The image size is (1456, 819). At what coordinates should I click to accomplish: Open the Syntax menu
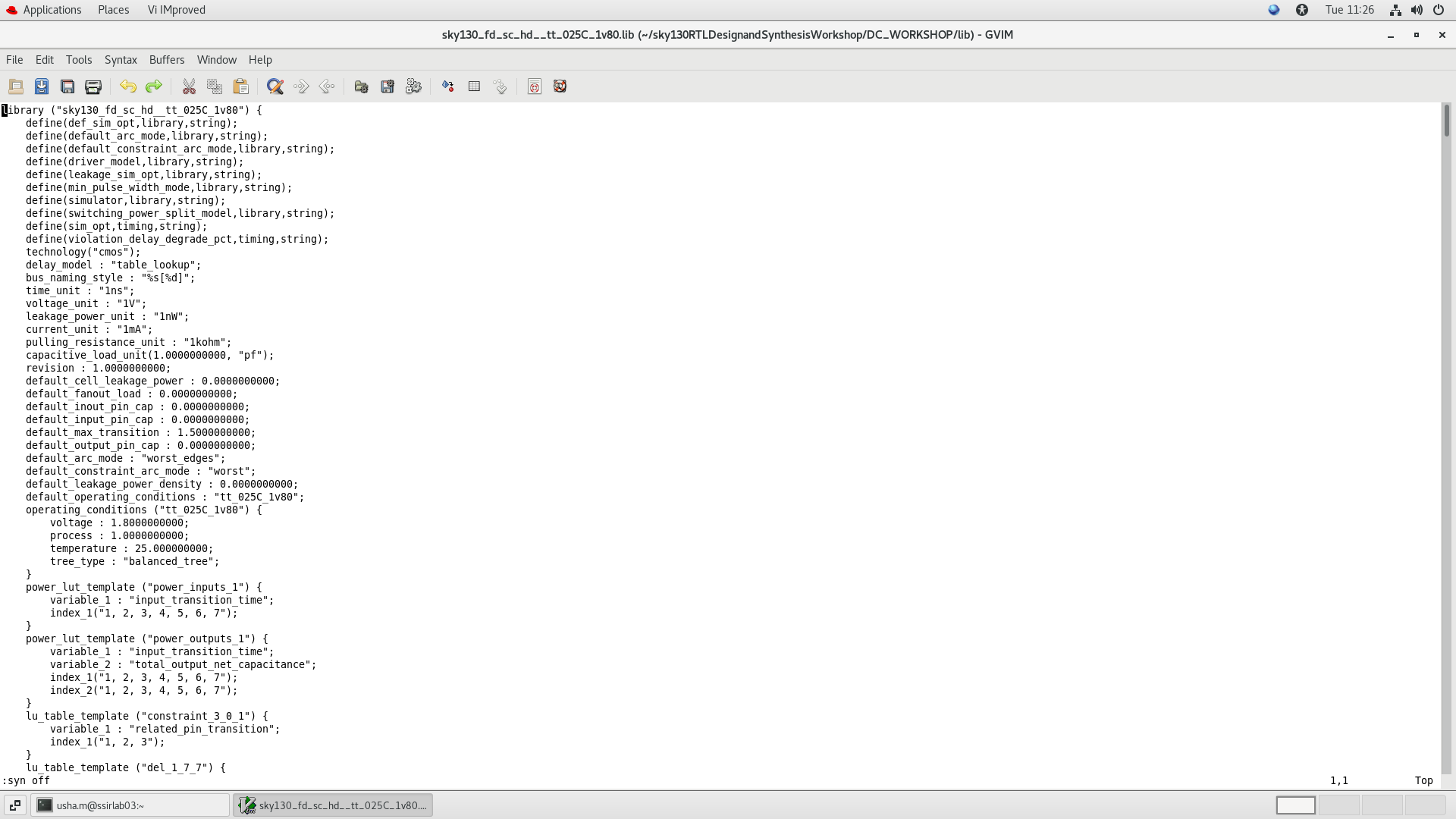click(x=121, y=60)
